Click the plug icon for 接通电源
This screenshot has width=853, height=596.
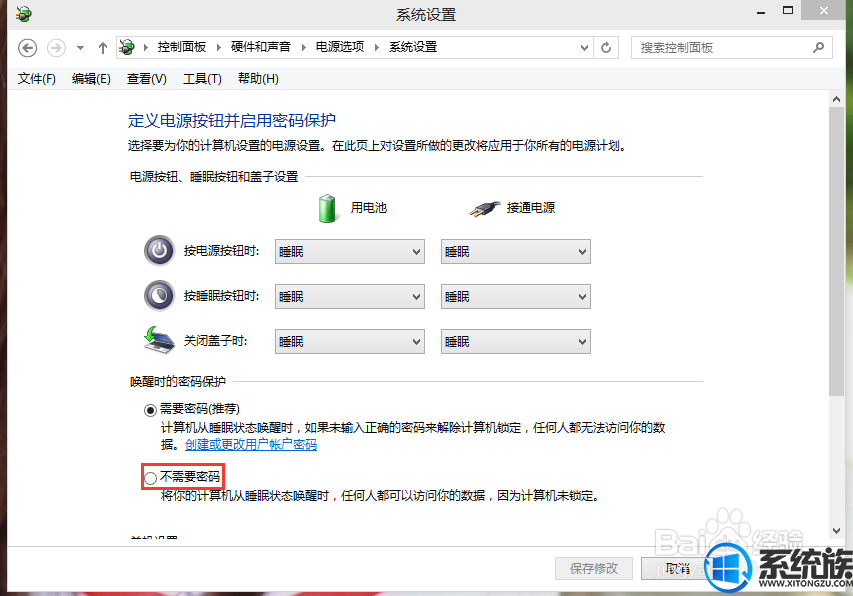click(x=484, y=208)
